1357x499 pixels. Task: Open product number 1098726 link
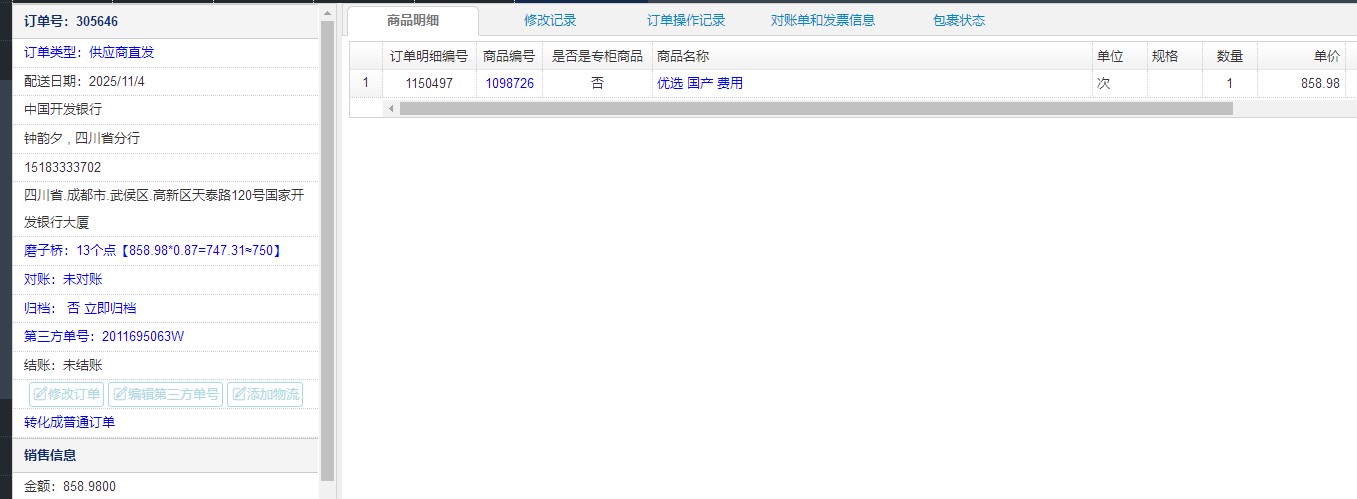coord(510,84)
